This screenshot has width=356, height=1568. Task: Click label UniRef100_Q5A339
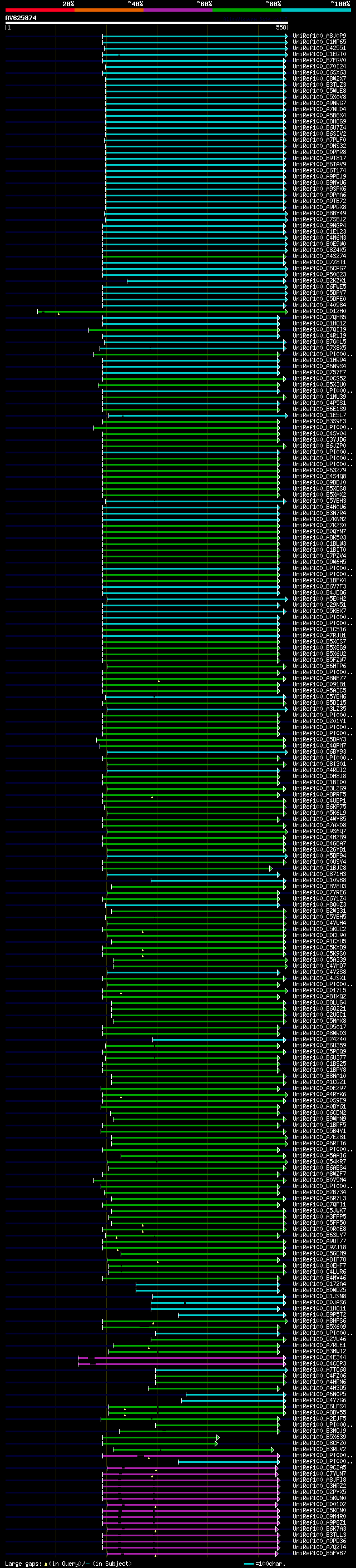click(x=319, y=959)
